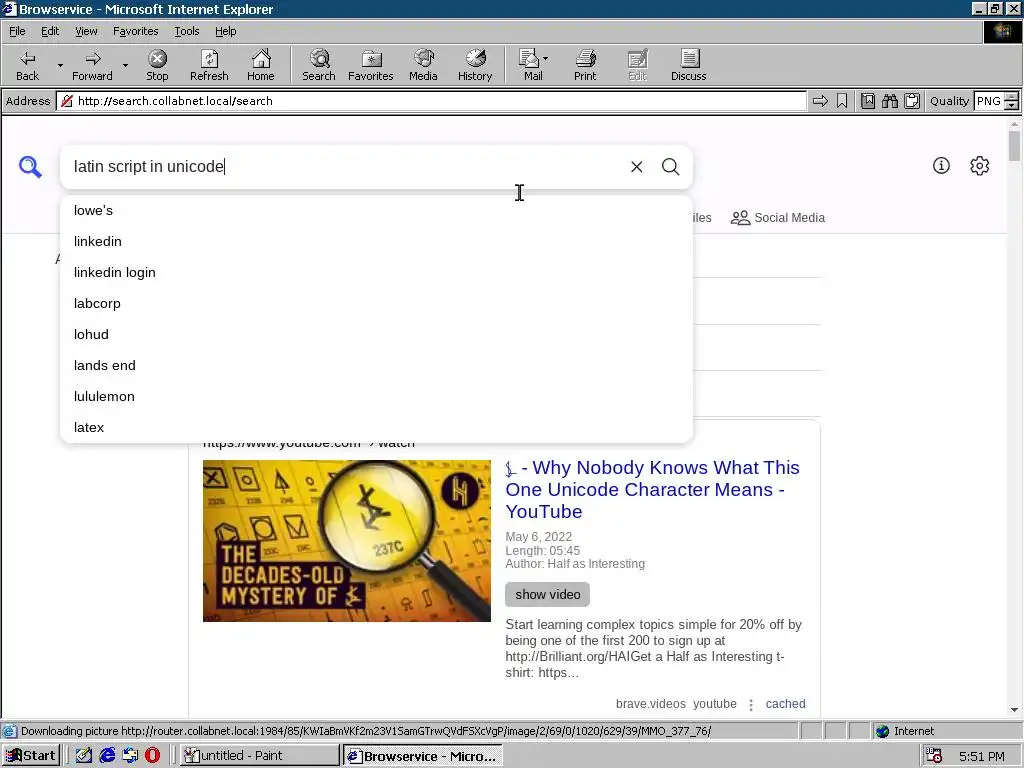
Task: Open the Favorites menu
Action: tap(135, 31)
